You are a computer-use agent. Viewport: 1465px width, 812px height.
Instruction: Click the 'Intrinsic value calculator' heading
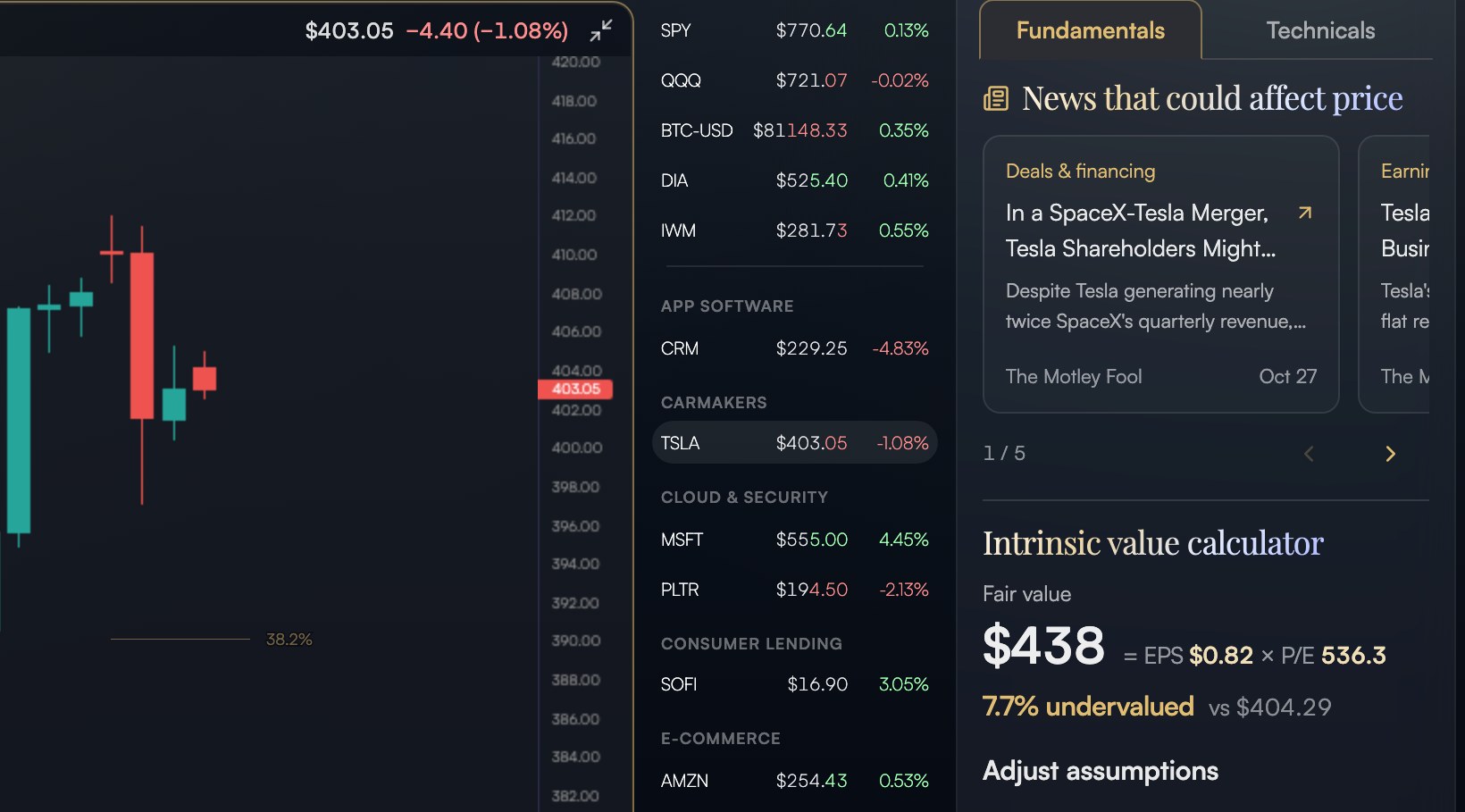coord(1153,543)
